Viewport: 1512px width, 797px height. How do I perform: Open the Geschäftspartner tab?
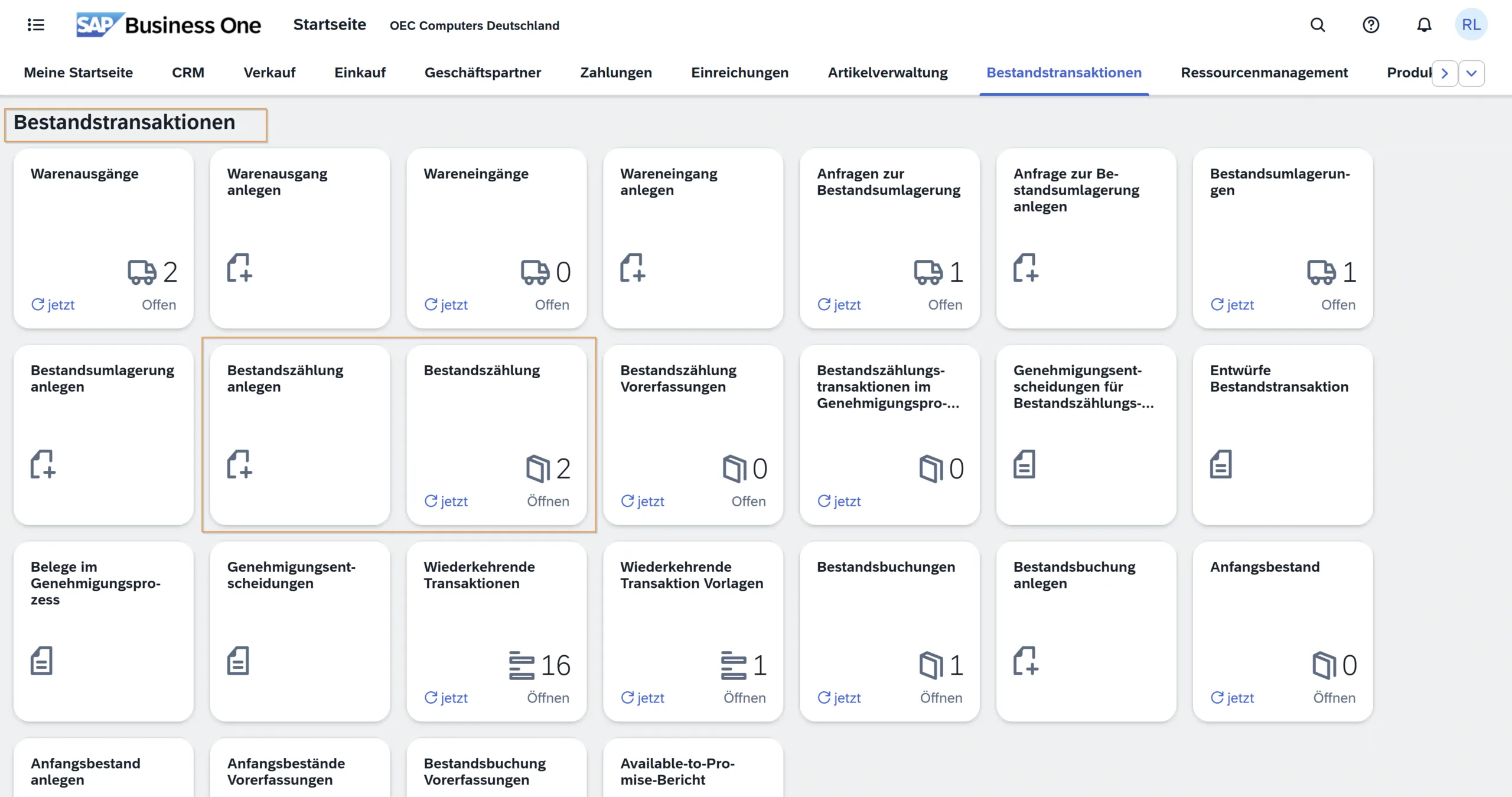coord(483,73)
